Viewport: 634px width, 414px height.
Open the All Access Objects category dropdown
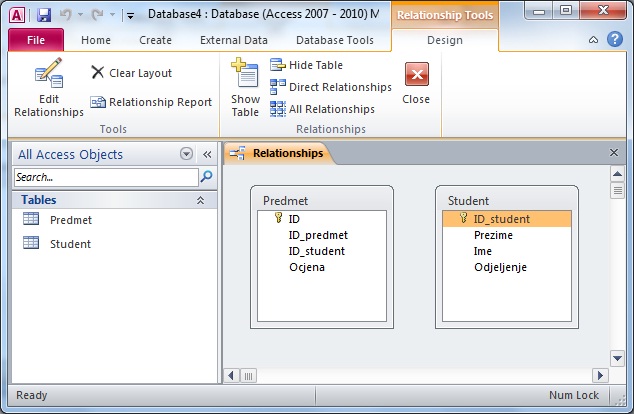pos(186,154)
